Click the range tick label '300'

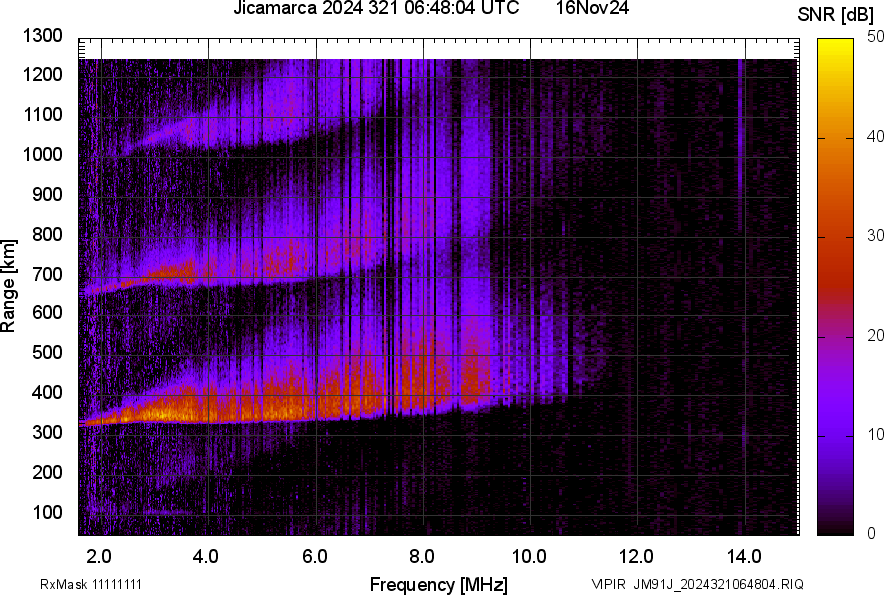(47, 433)
